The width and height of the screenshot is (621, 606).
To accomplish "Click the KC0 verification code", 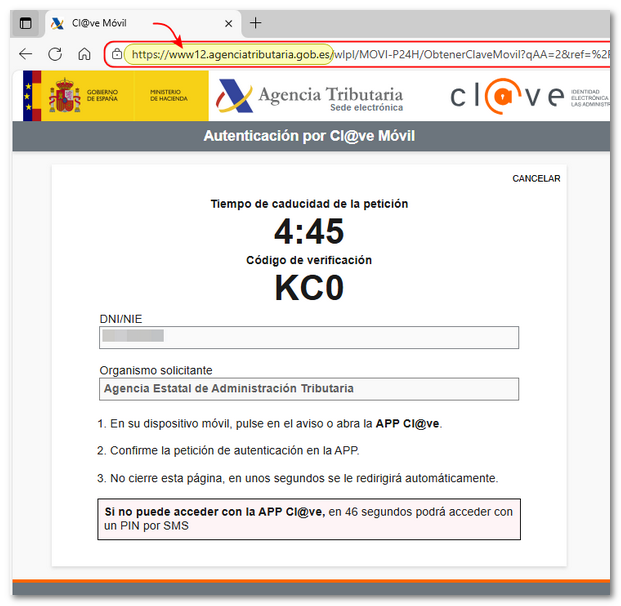I will point(309,288).
